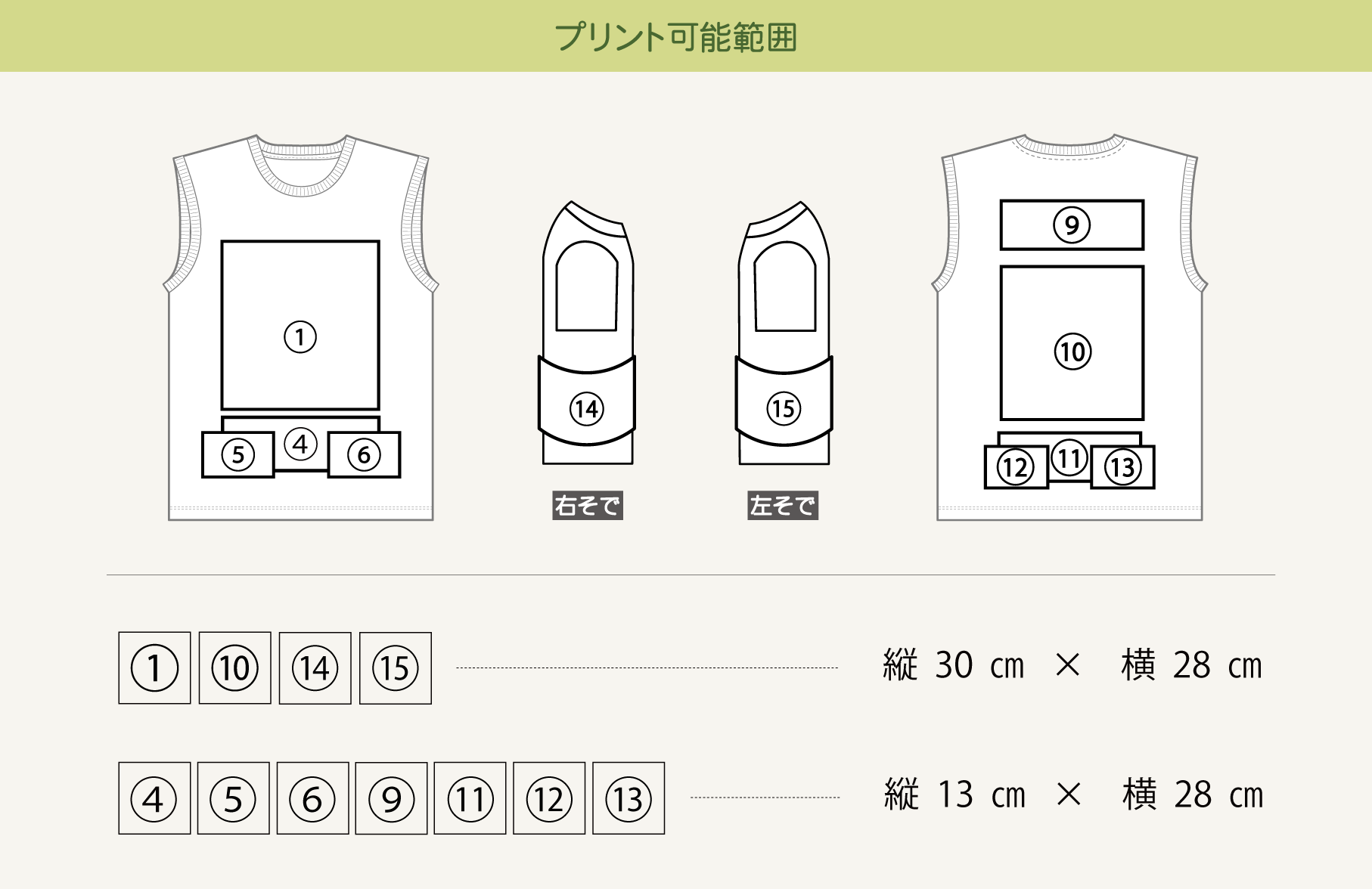Screen dimensions: 1372x889
Task: Click legend box 4 in 13cm row
Action: [x=154, y=798]
